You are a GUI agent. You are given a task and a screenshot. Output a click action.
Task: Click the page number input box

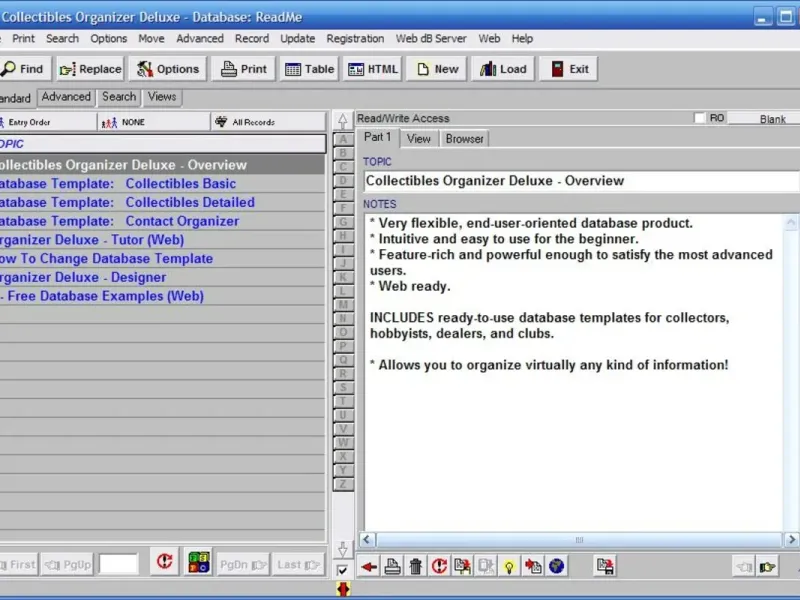(x=119, y=564)
